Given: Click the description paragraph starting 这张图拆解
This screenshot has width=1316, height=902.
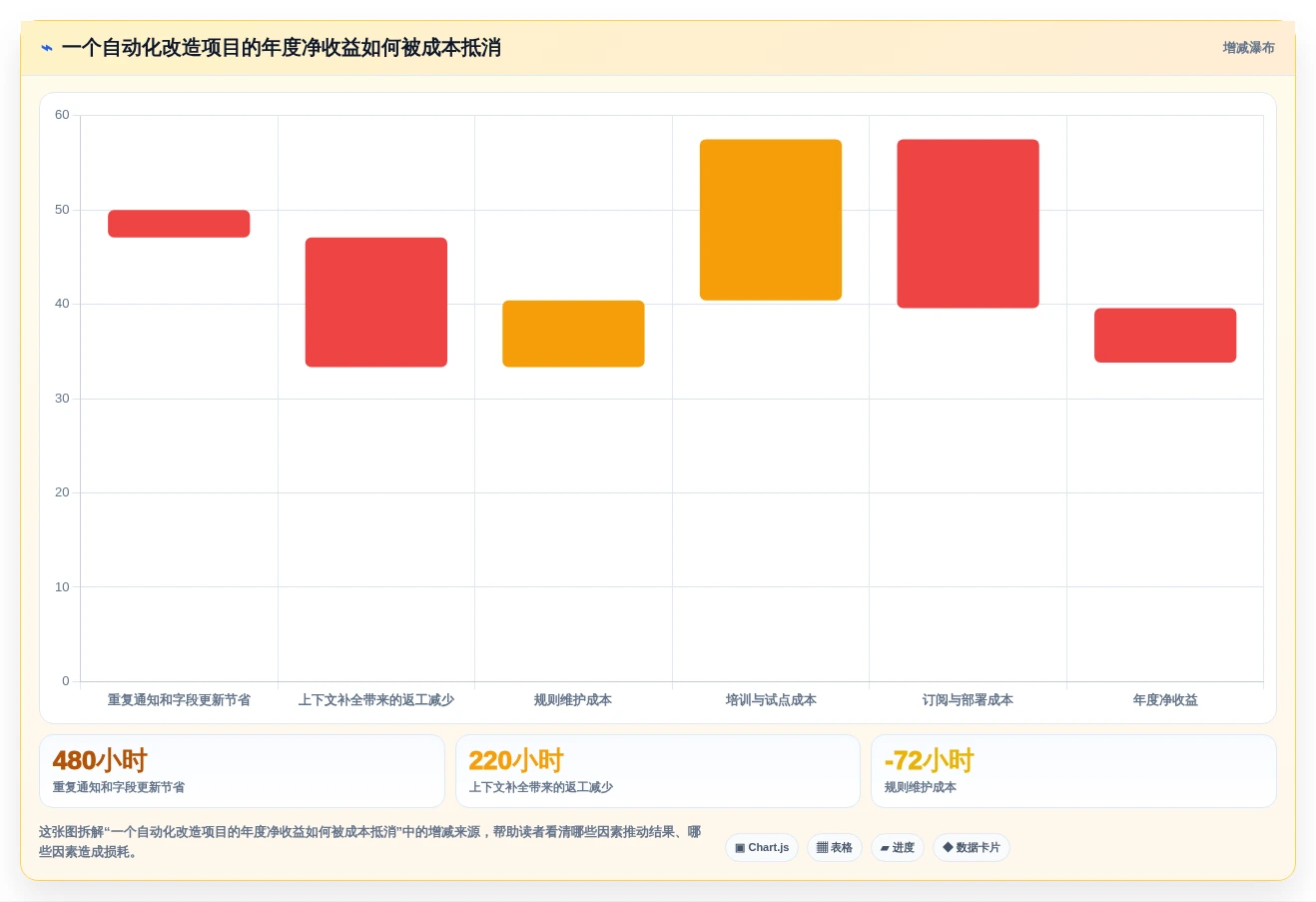Looking at the screenshot, I should click(369, 842).
